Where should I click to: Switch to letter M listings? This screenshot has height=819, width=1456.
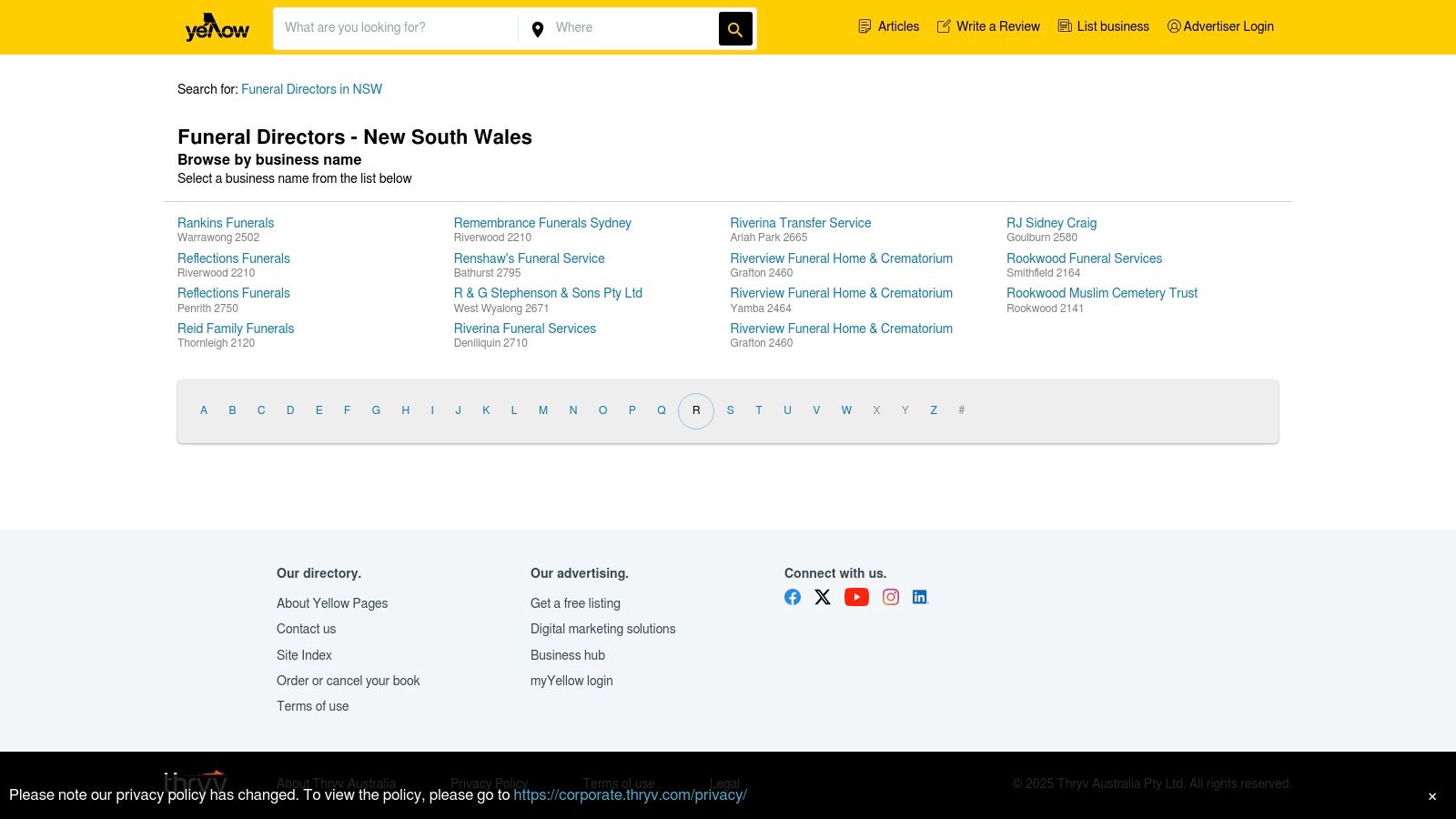pyautogui.click(x=543, y=410)
